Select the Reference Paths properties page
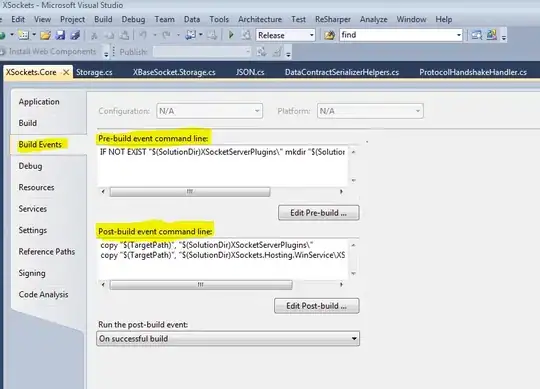Screen dimensions: 540x389 click(x=46, y=252)
